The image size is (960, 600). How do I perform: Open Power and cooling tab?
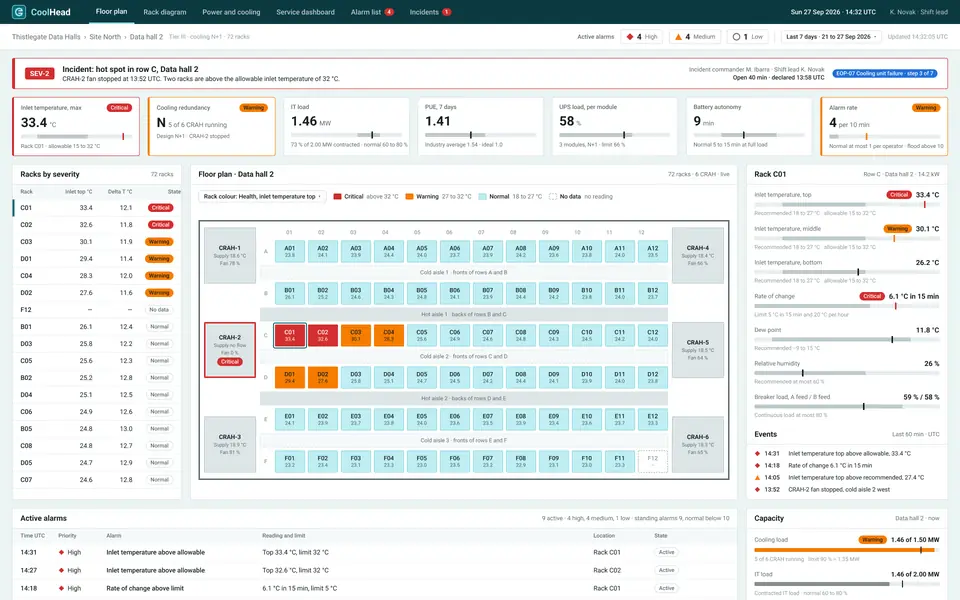click(231, 12)
